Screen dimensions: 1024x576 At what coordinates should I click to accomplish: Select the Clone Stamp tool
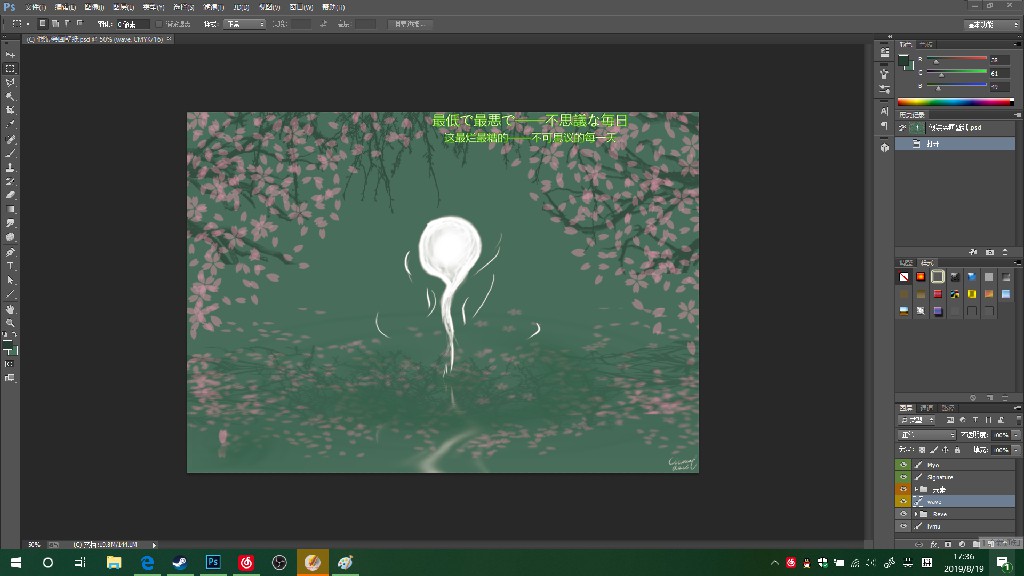[x=10, y=167]
